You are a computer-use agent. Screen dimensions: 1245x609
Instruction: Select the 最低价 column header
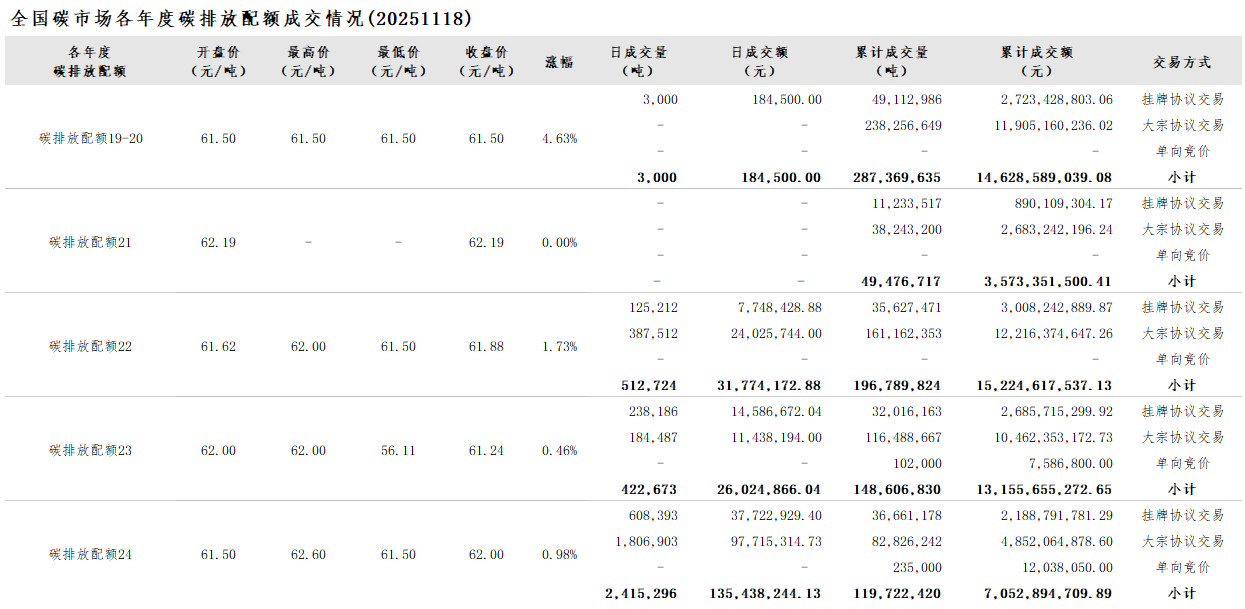[398, 62]
